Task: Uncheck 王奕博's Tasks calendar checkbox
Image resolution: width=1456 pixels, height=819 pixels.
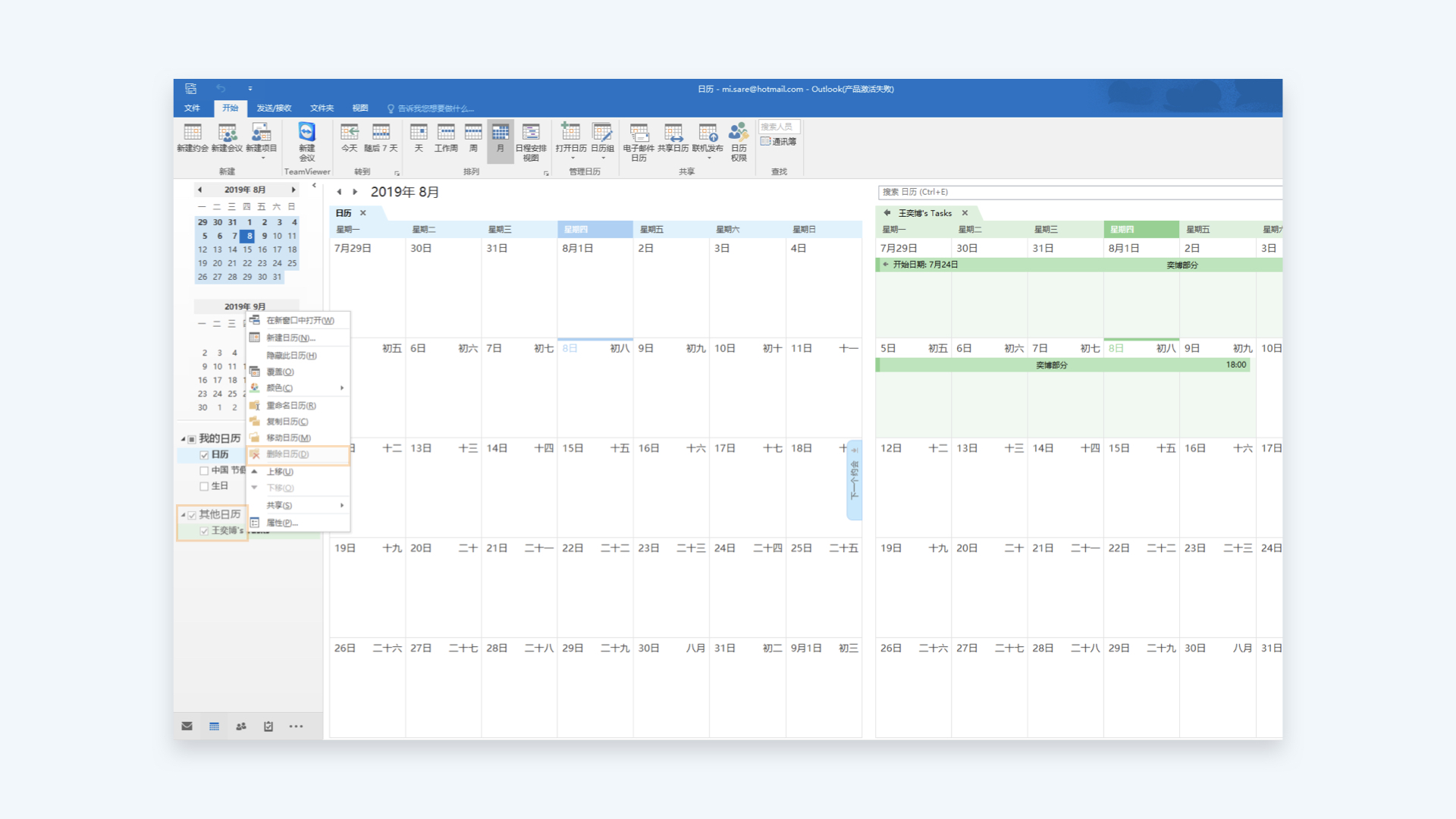Action: [204, 531]
